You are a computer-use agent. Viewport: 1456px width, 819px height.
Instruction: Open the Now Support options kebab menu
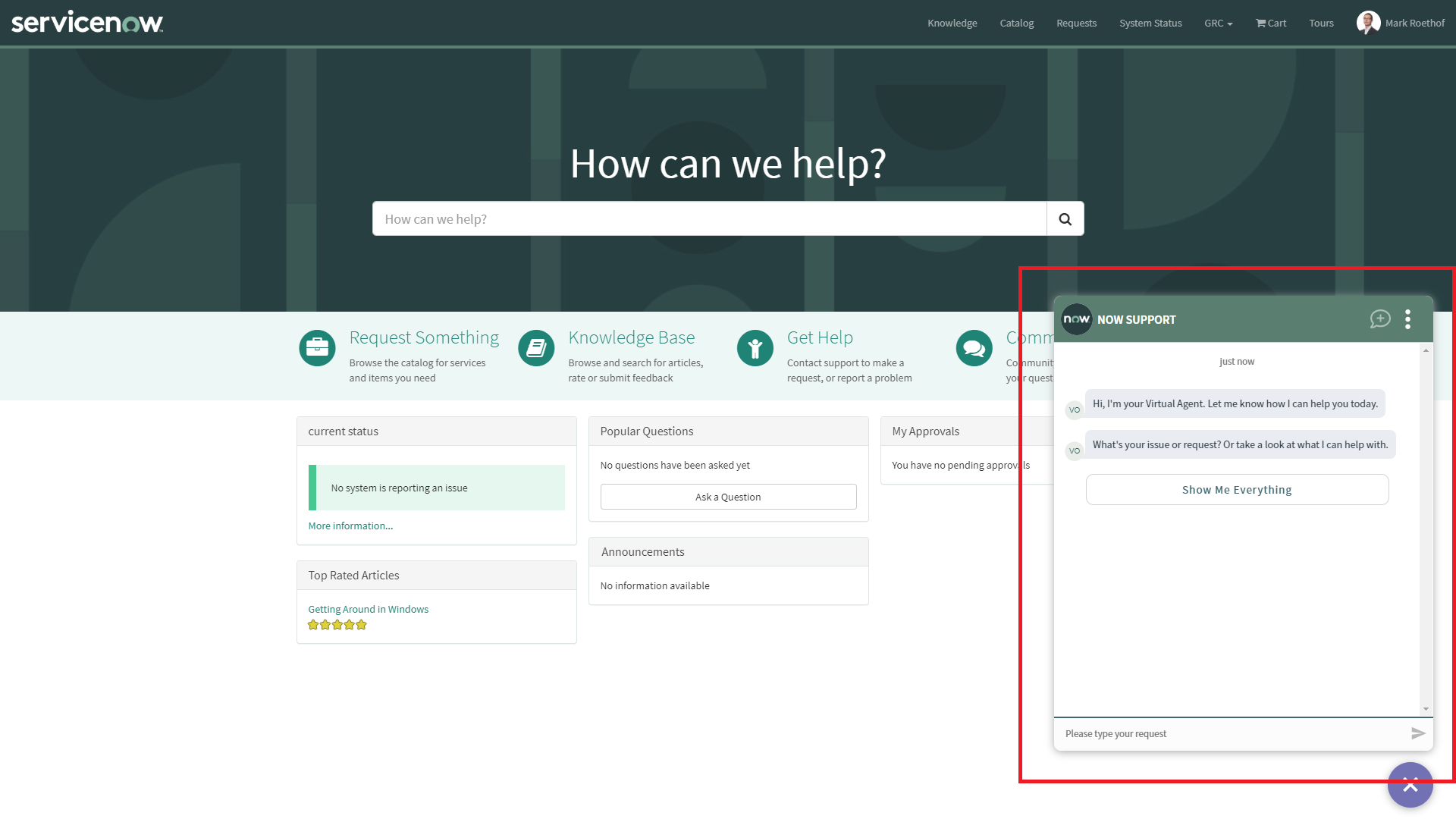(x=1407, y=319)
